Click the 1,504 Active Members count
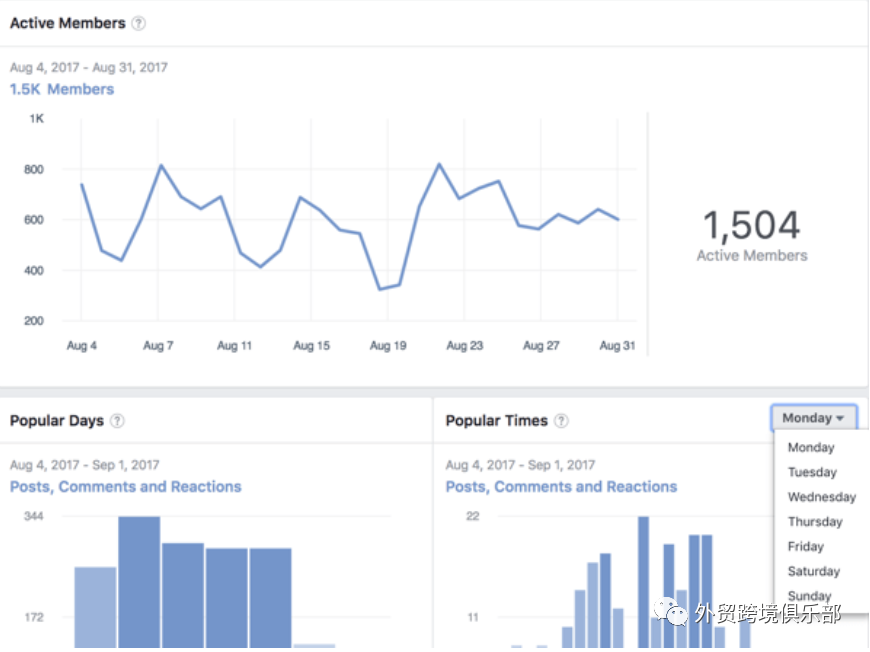 751,226
